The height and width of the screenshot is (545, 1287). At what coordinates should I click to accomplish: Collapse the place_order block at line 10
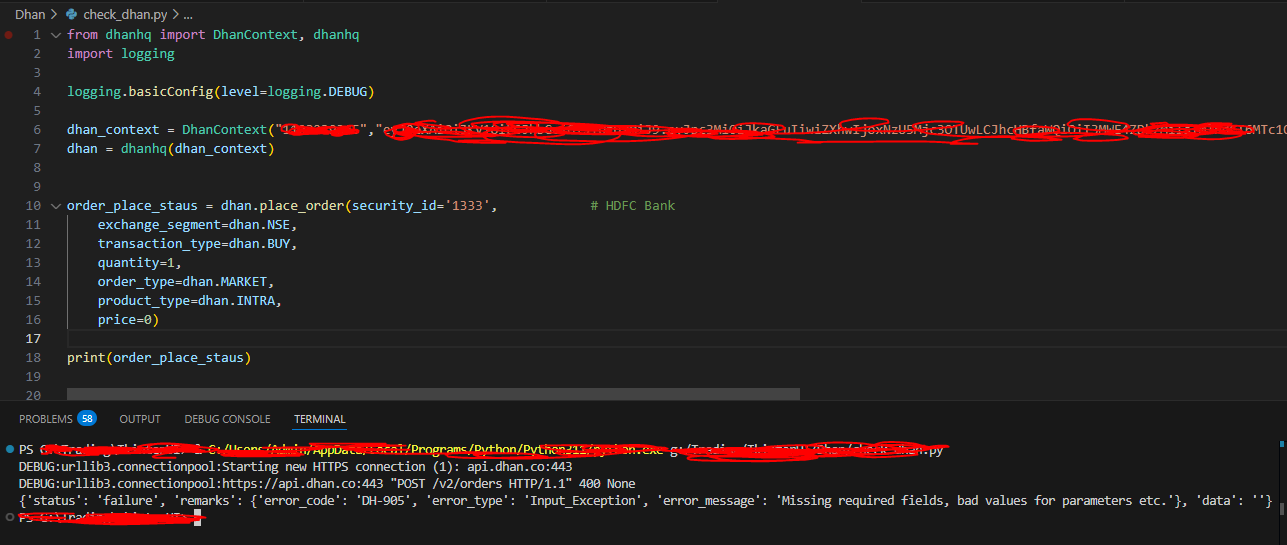tap(56, 206)
